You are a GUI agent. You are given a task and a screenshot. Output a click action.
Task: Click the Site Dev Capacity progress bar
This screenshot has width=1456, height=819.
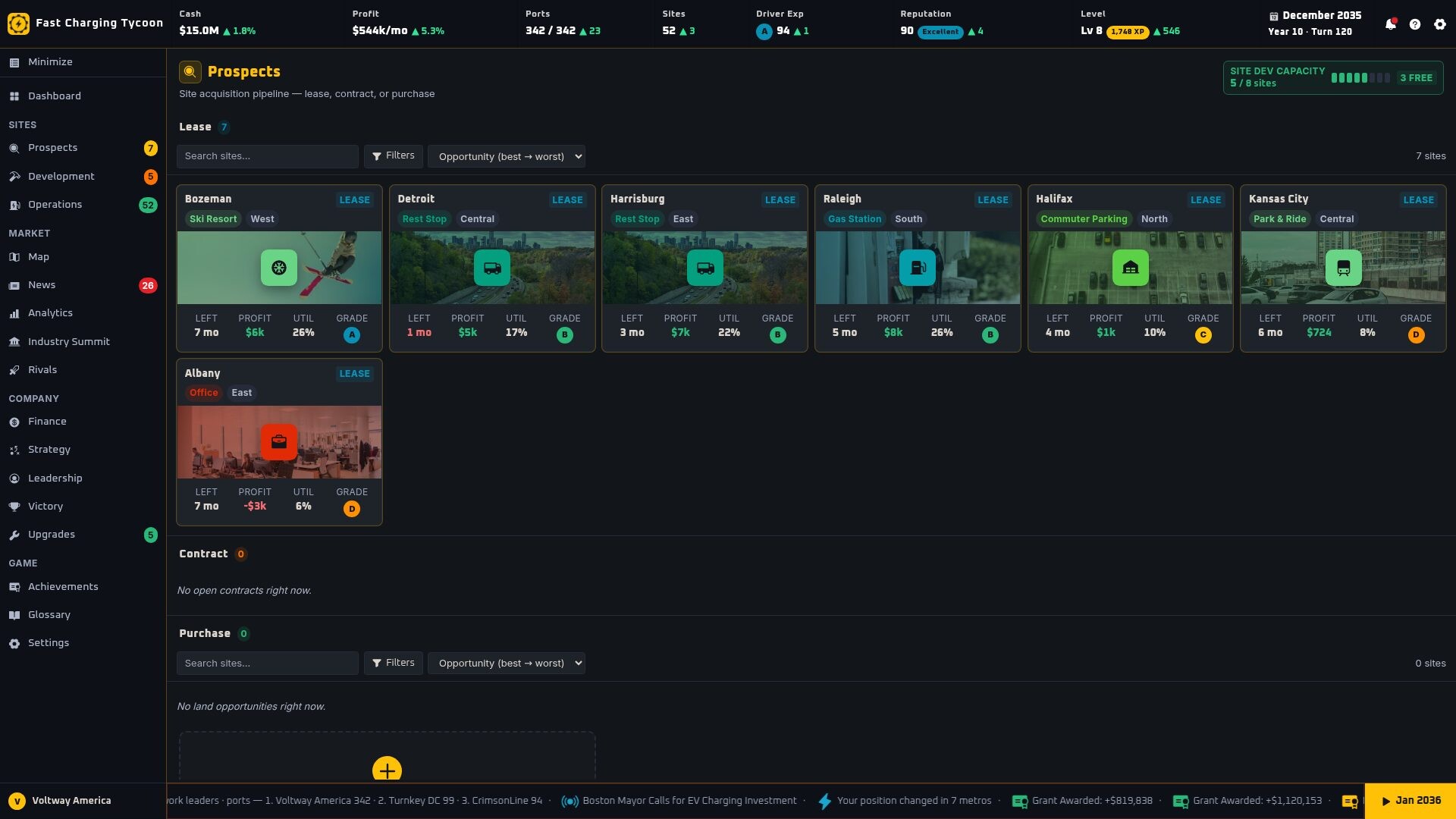click(x=1360, y=77)
